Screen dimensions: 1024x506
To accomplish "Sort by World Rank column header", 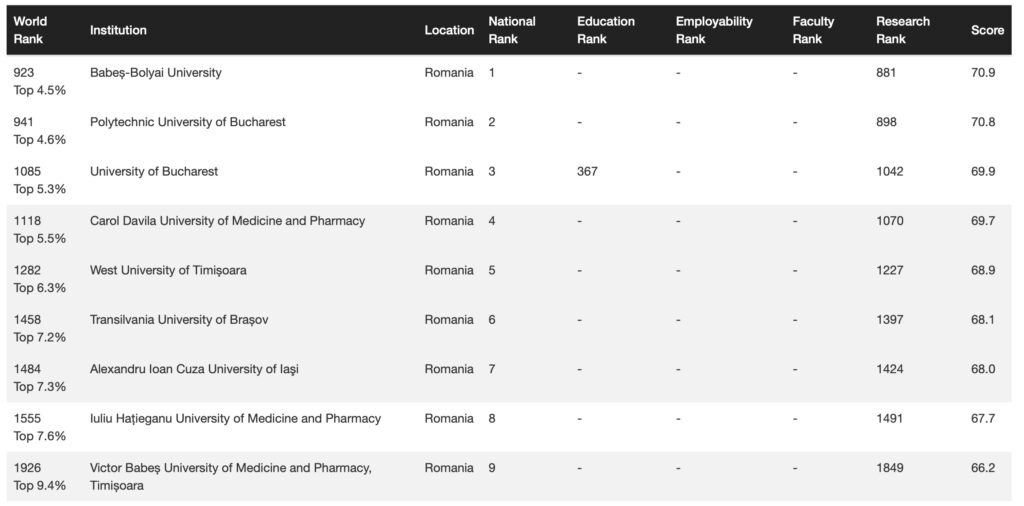I will (30, 30).
